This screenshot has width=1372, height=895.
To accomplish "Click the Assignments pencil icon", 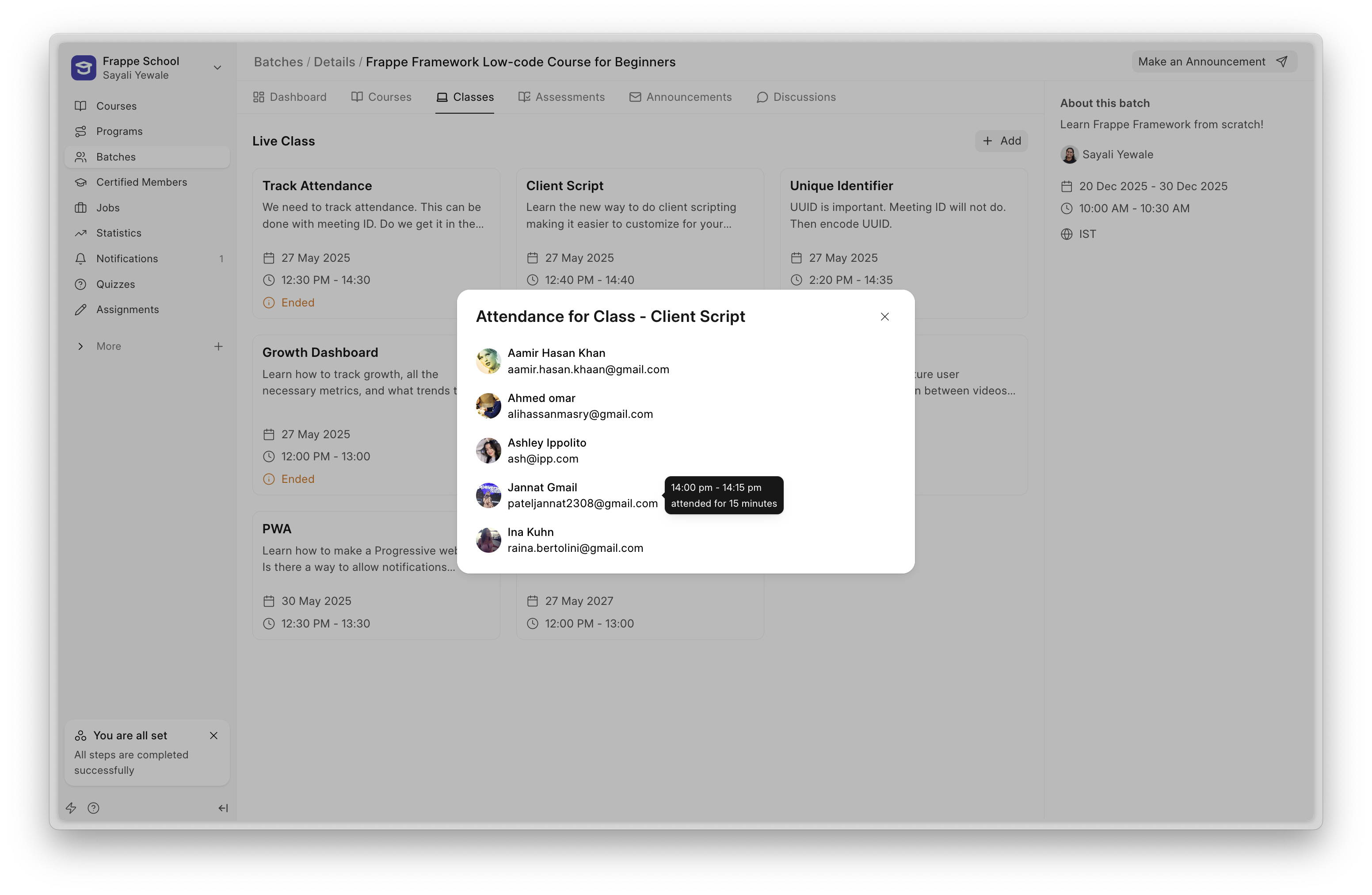I will [x=81, y=310].
